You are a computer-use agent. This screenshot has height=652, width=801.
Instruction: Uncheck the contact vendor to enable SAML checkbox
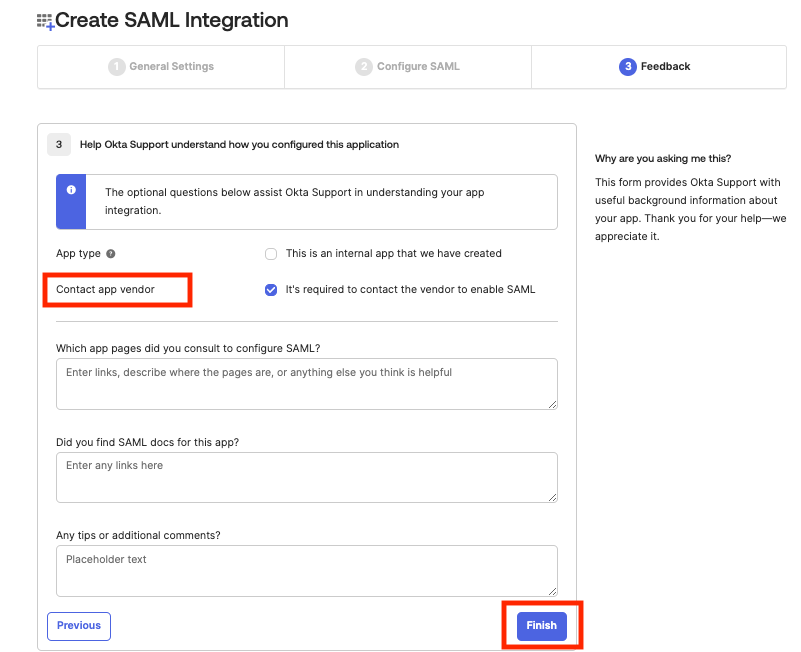coord(271,290)
